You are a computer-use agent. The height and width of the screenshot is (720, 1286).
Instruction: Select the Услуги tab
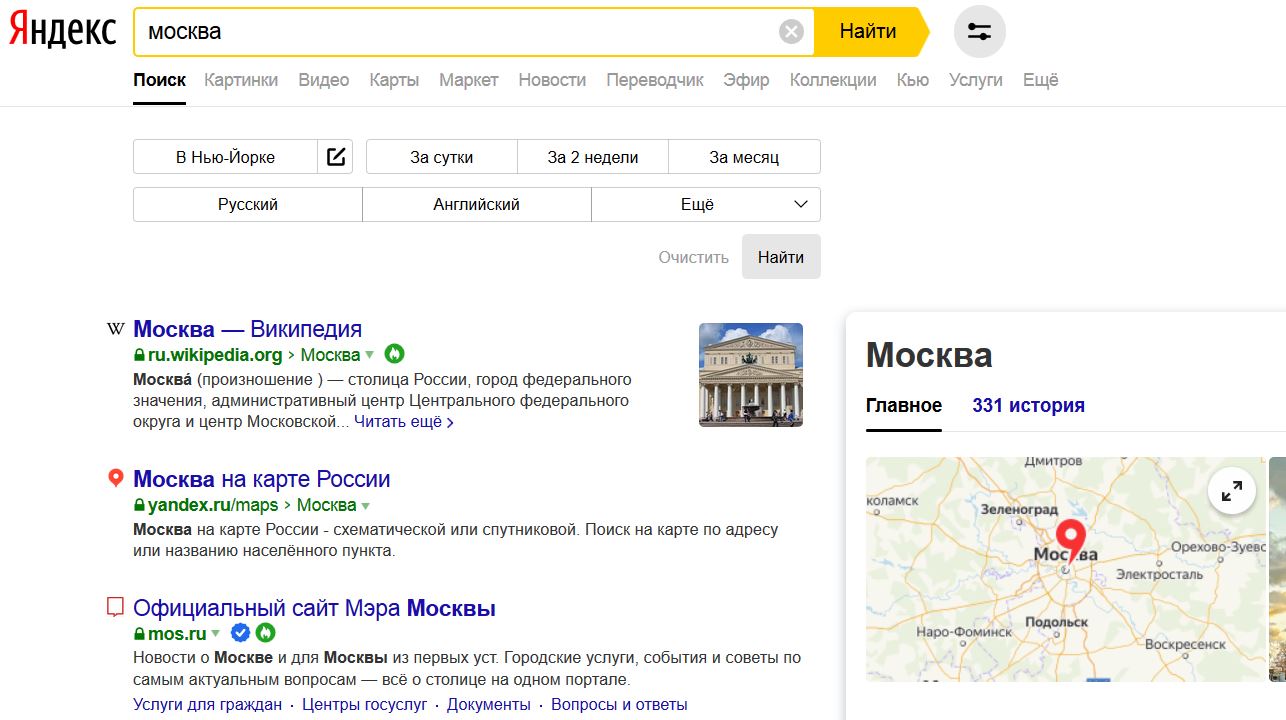pos(976,80)
